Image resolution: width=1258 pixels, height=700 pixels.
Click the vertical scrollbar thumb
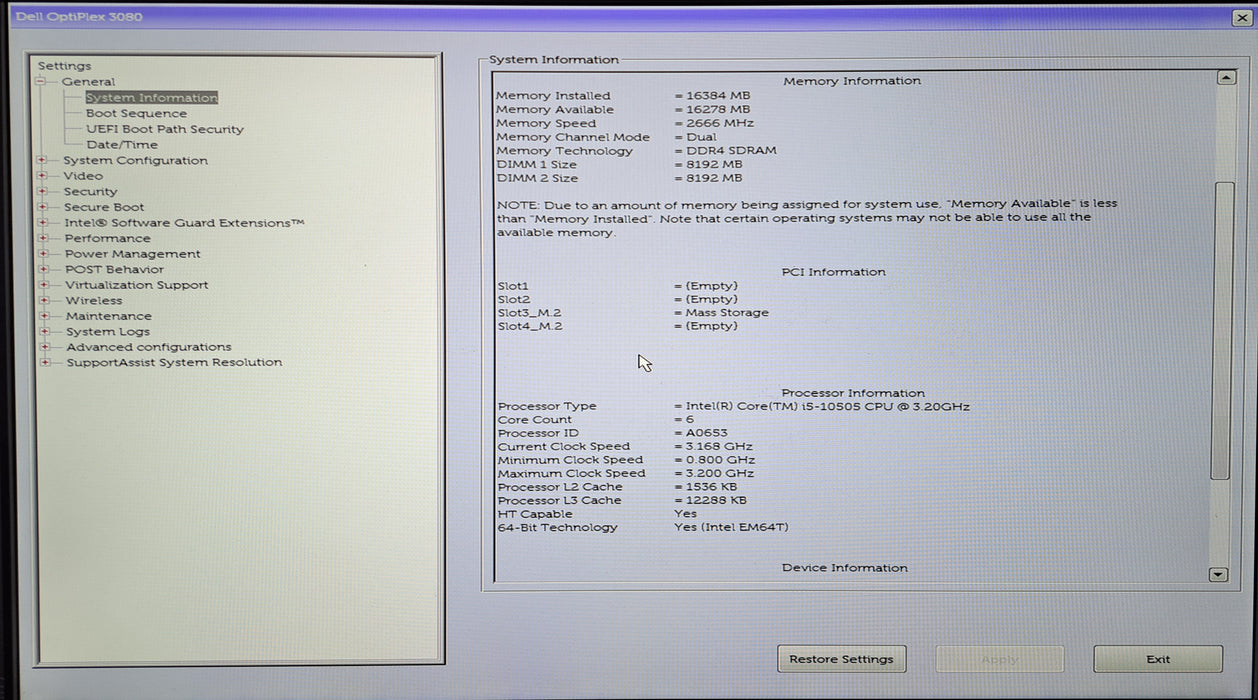[1220, 330]
